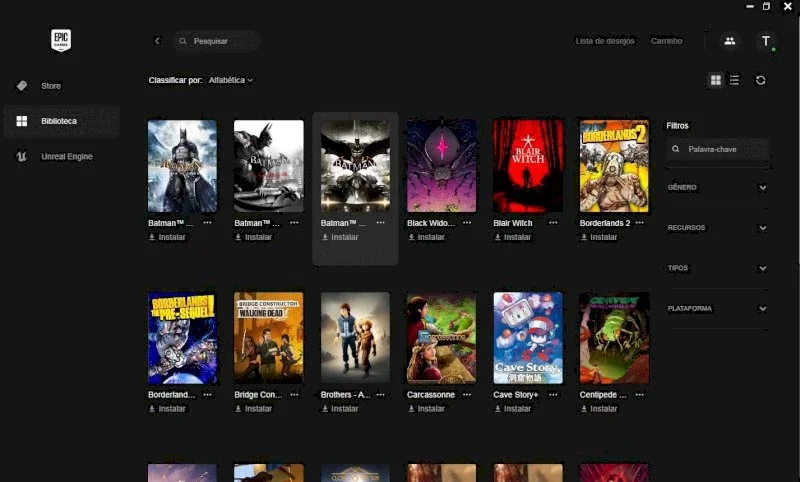Install Blair Witch
The width and height of the screenshot is (800, 482).
coord(513,237)
